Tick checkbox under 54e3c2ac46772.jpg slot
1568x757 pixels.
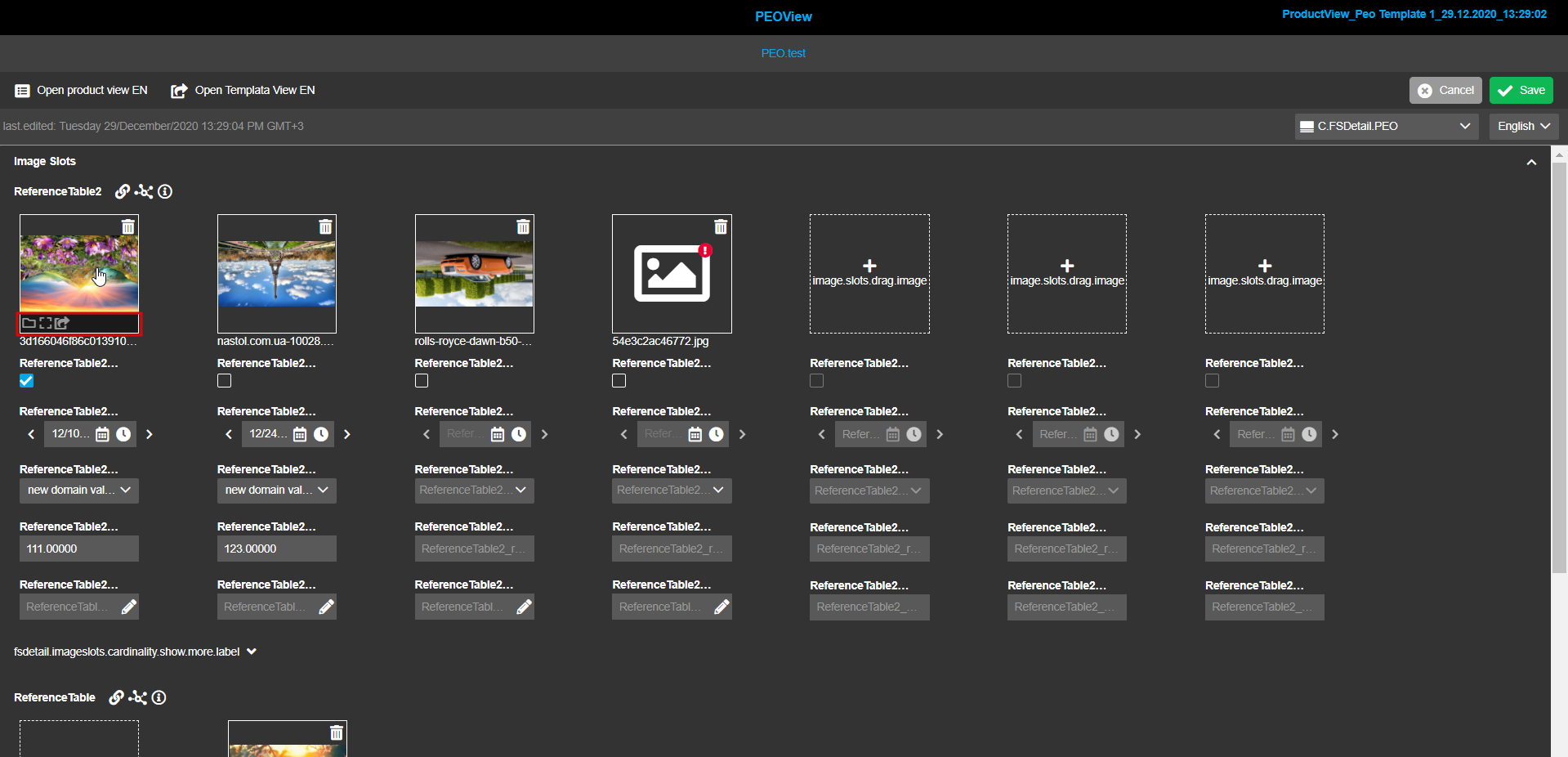tap(619, 381)
